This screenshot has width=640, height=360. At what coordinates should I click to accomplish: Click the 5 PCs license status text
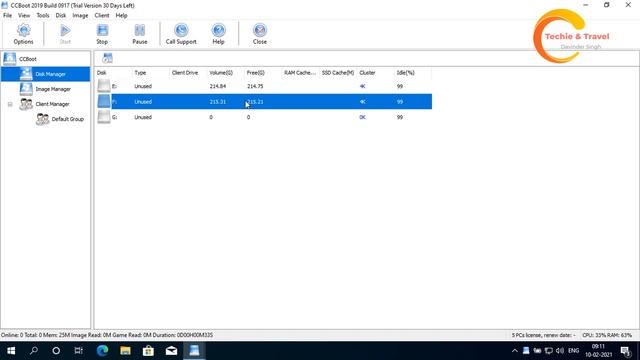(x=543, y=335)
